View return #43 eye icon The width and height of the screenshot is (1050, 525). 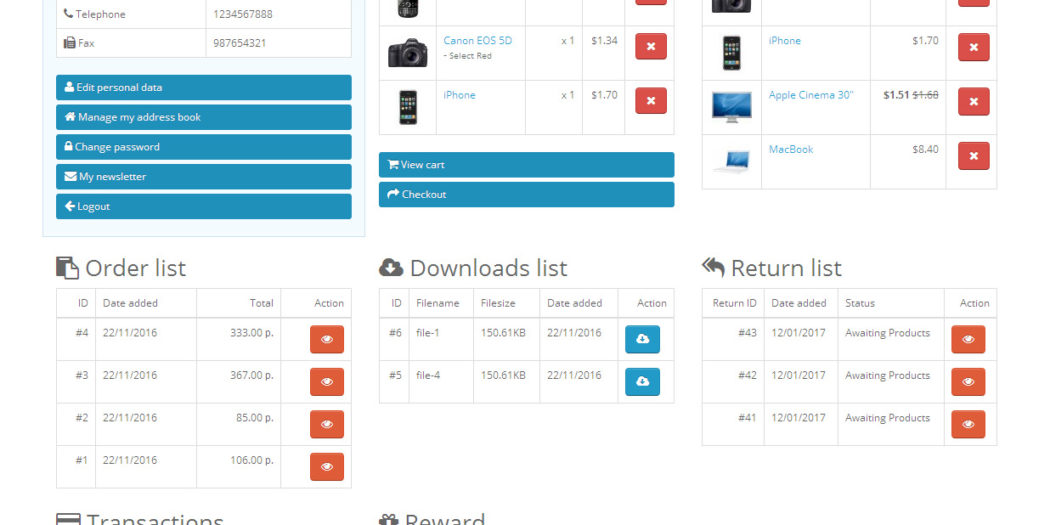tap(967, 340)
